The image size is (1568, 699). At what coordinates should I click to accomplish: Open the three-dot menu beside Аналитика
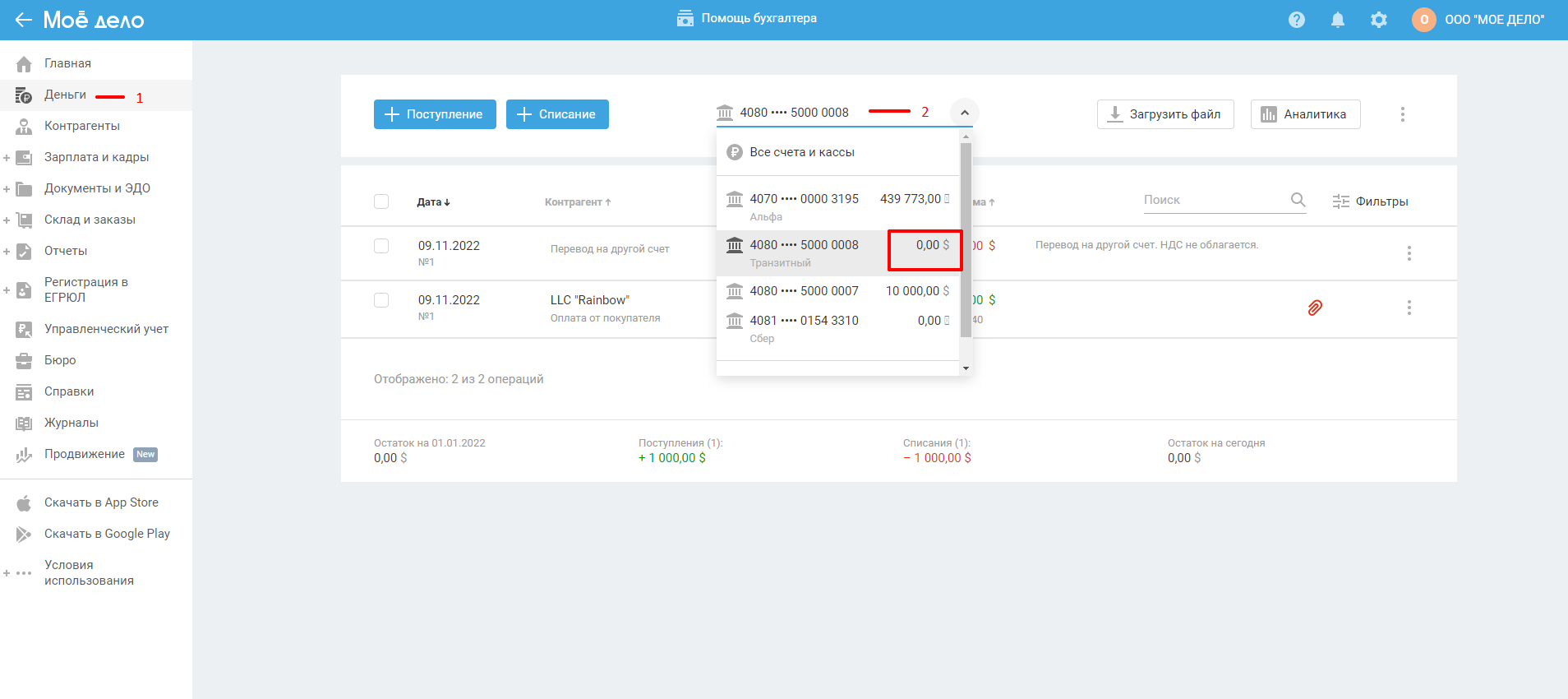click(x=1403, y=114)
